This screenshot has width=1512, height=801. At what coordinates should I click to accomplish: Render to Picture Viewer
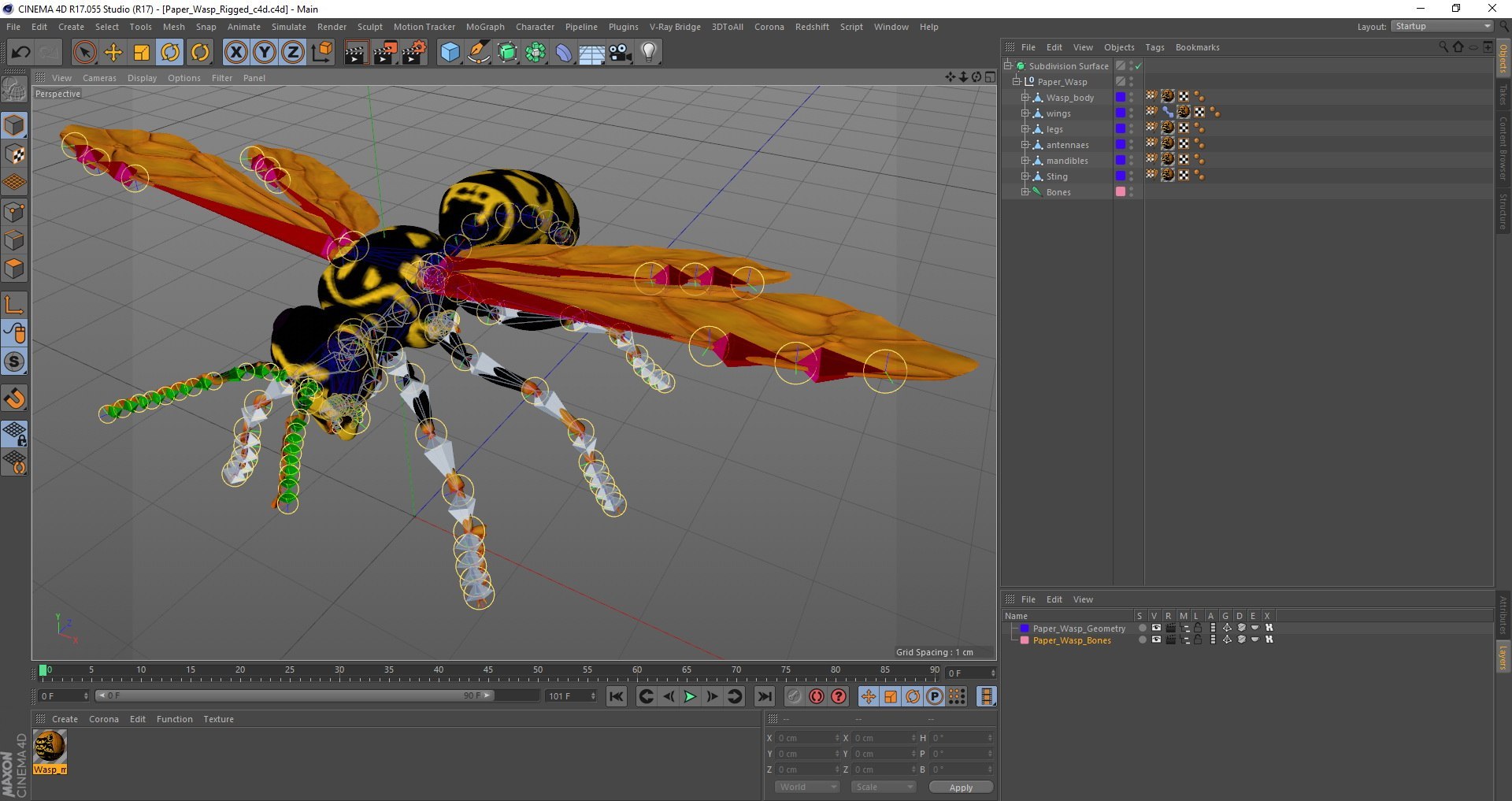[x=385, y=53]
